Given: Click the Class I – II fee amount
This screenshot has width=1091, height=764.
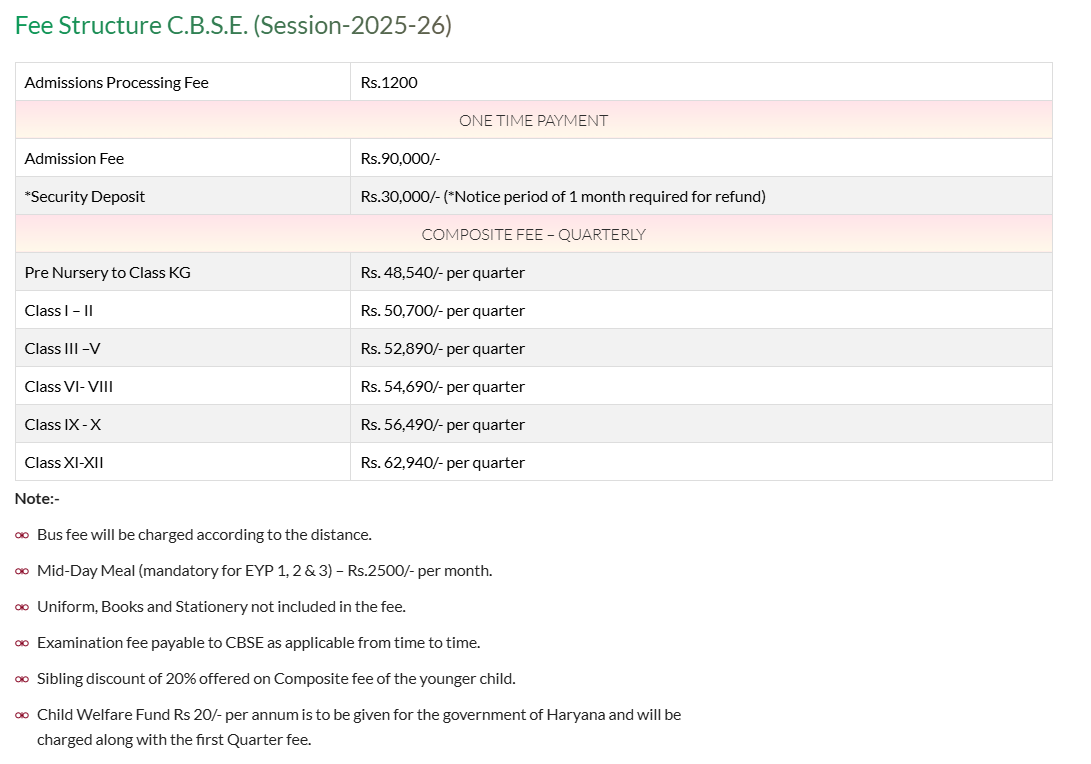Looking at the screenshot, I should [x=442, y=310].
